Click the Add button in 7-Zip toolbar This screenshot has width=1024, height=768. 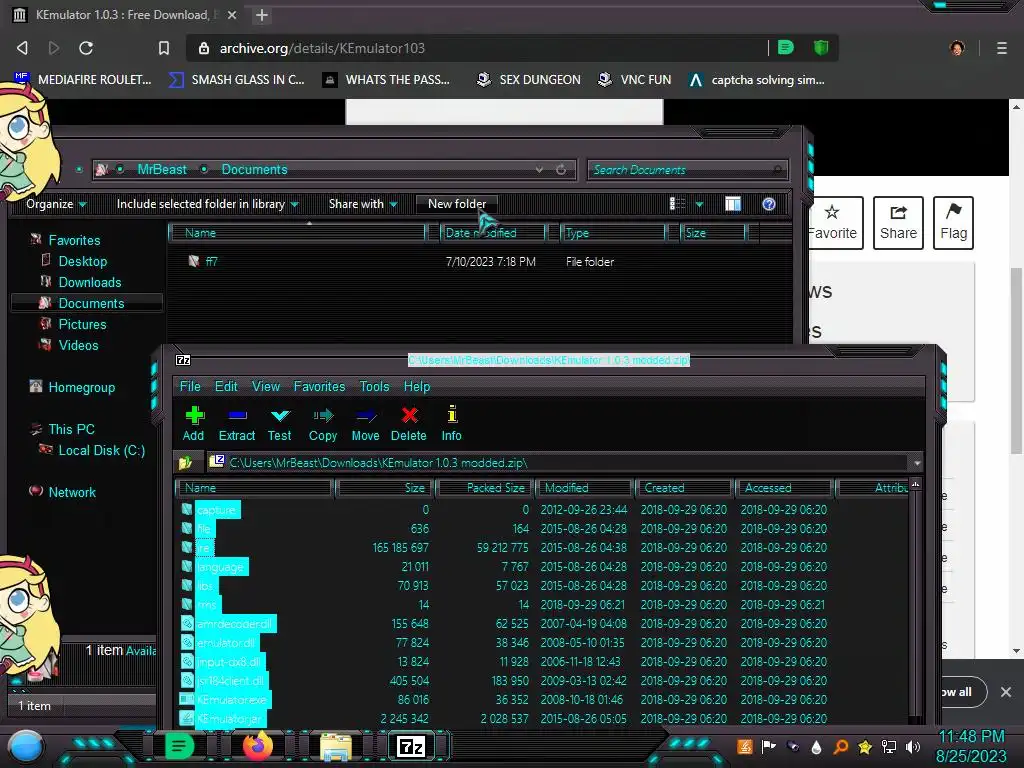point(193,424)
